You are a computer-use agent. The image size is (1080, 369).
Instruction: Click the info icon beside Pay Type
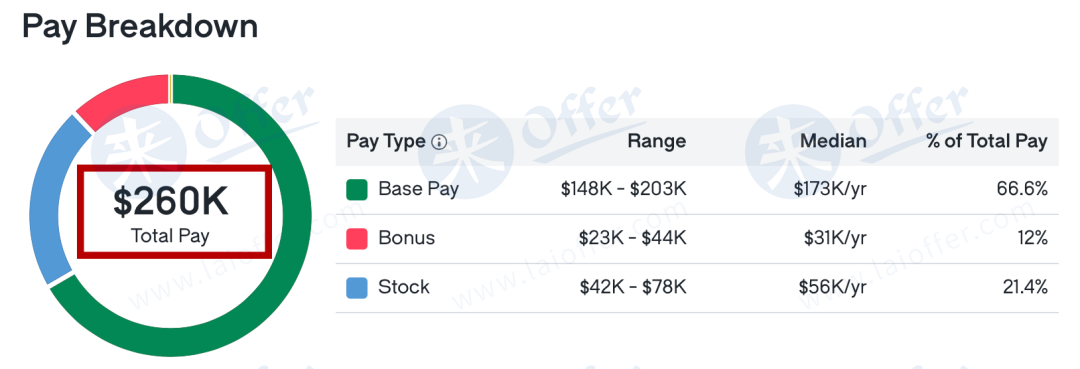pyautogui.click(x=439, y=143)
